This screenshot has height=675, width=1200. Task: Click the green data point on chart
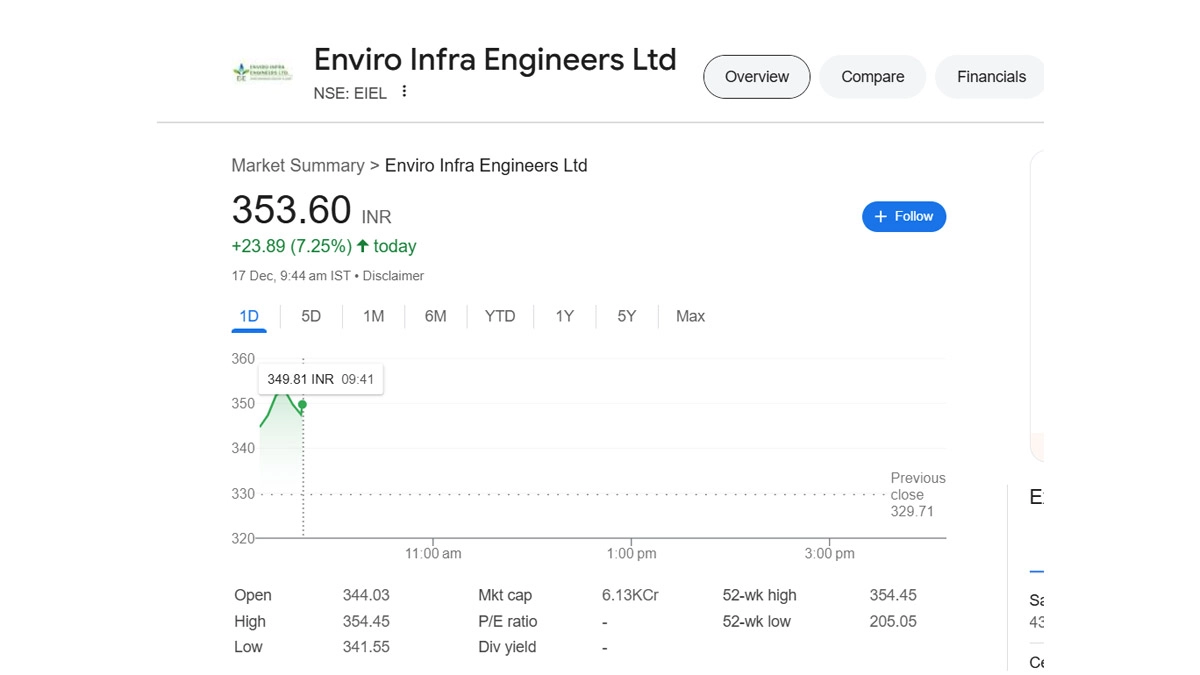[303, 405]
